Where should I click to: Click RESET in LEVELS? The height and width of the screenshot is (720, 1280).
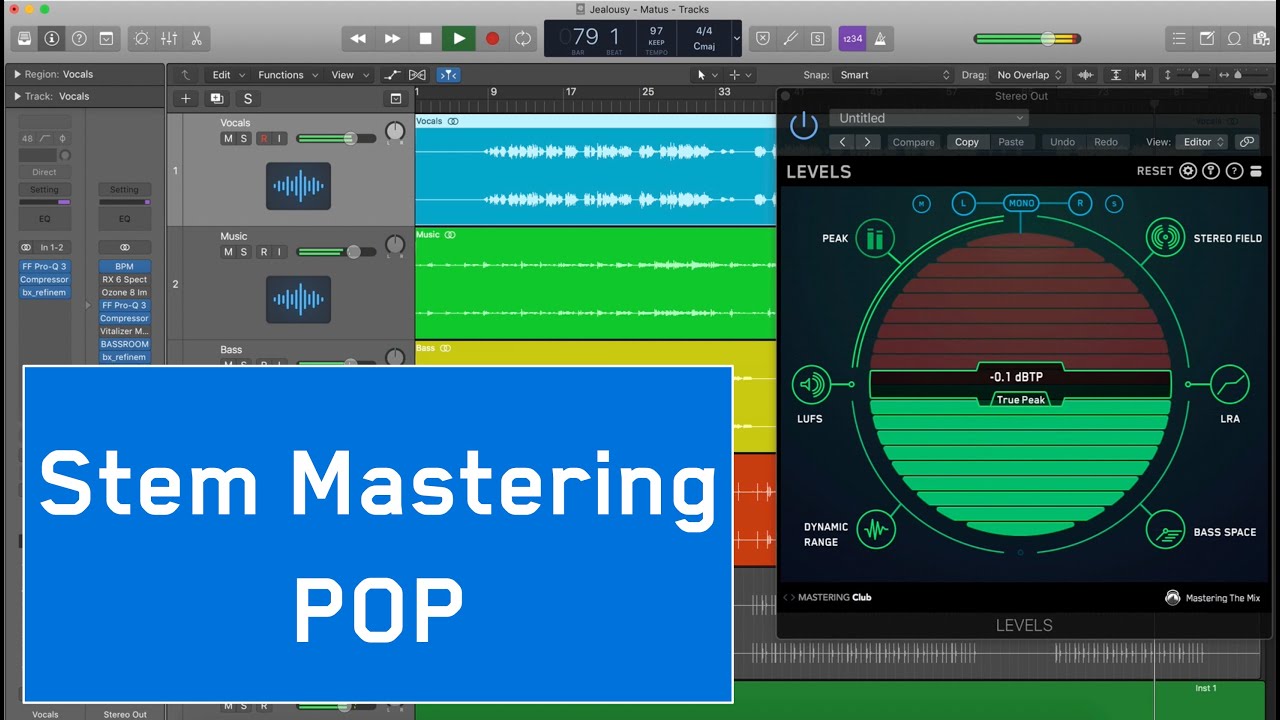1155,171
